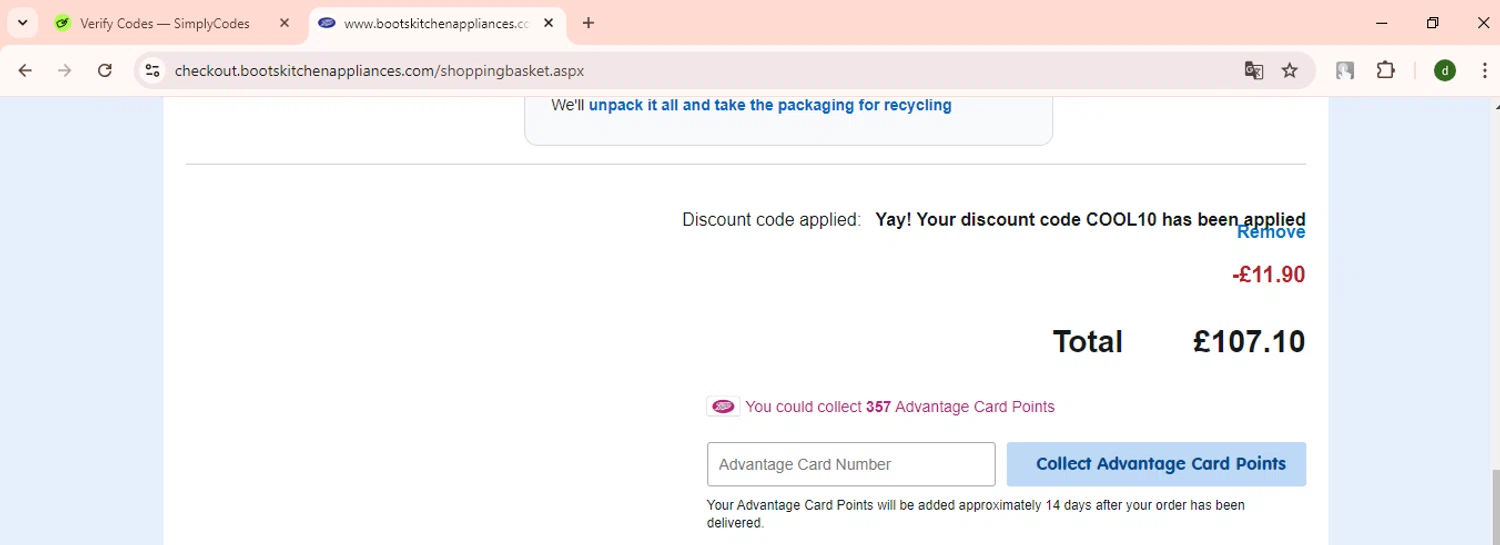Open the translate page icon

pos(1253,70)
